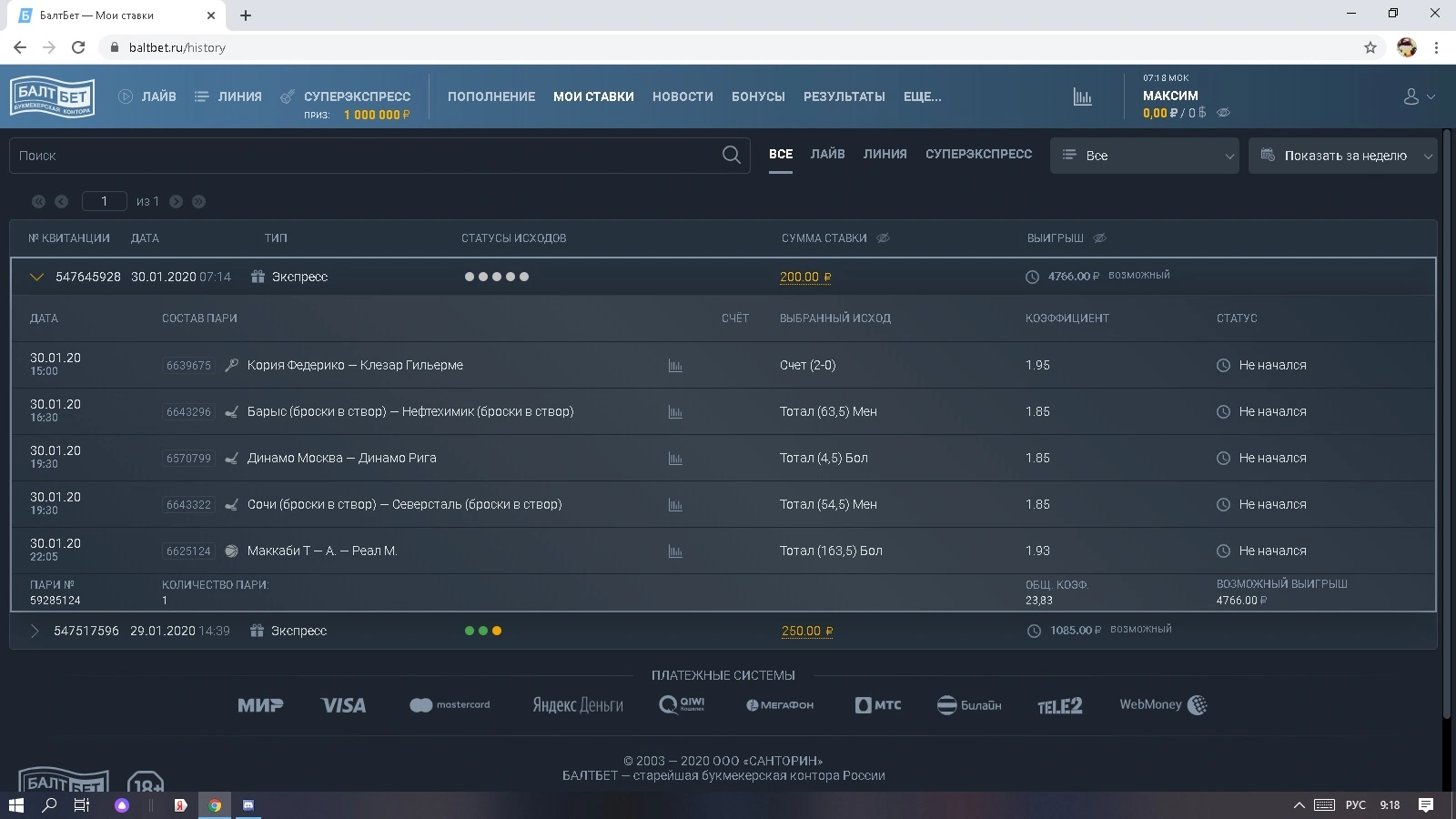Expand bet receipt 547517596

click(x=35, y=631)
